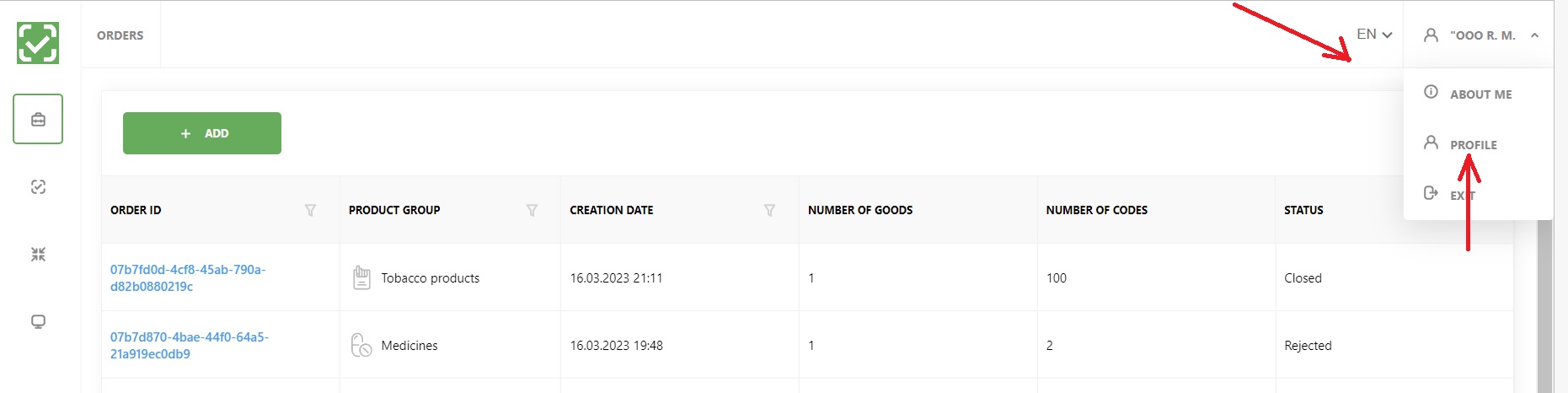Filter by Product Group funnel icon
Screen dimensions: 1568x393
click(x=532, y=210)
